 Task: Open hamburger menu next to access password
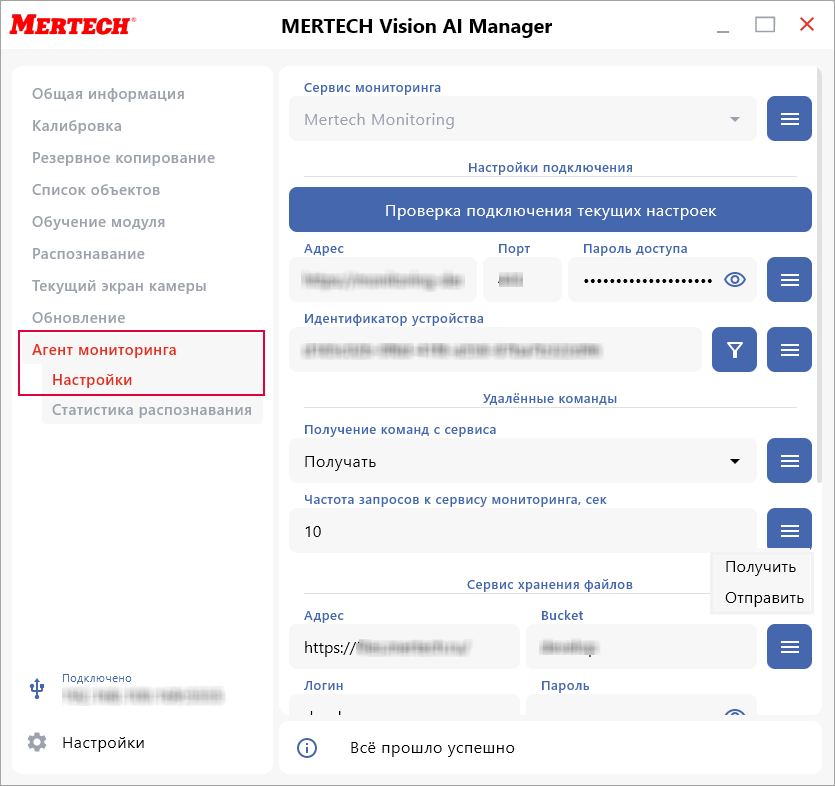click(789, 280)
